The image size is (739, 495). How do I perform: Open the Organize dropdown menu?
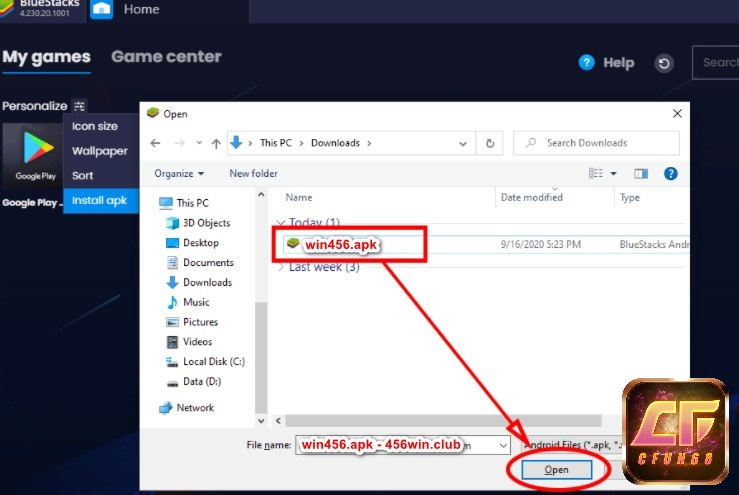(x=179, y=173)
